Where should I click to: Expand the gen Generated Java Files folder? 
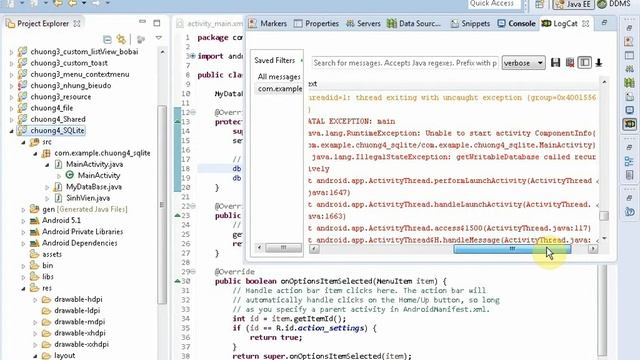click(23, 210)
